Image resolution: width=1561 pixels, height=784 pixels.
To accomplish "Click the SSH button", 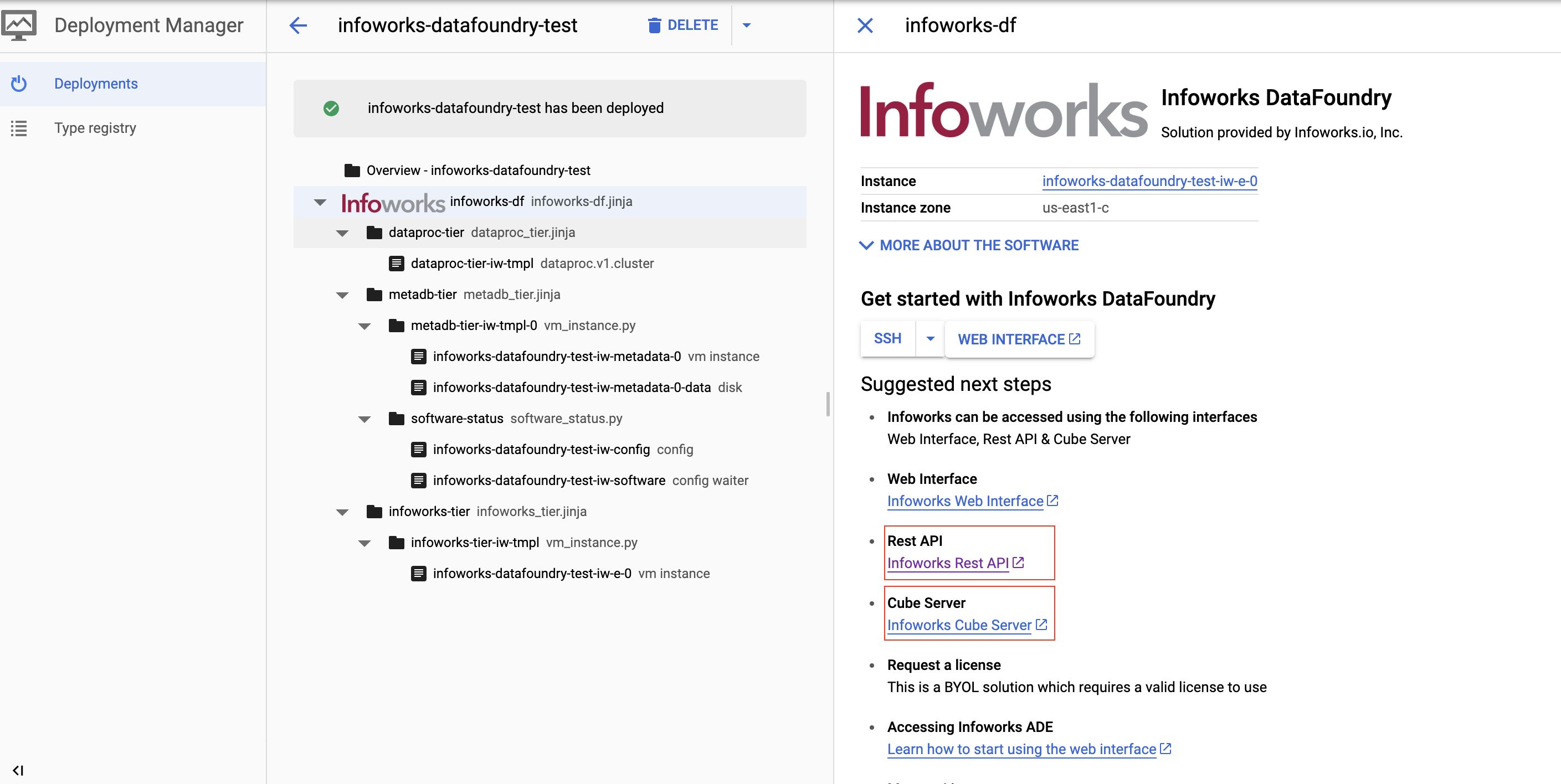I will (888, 339).
